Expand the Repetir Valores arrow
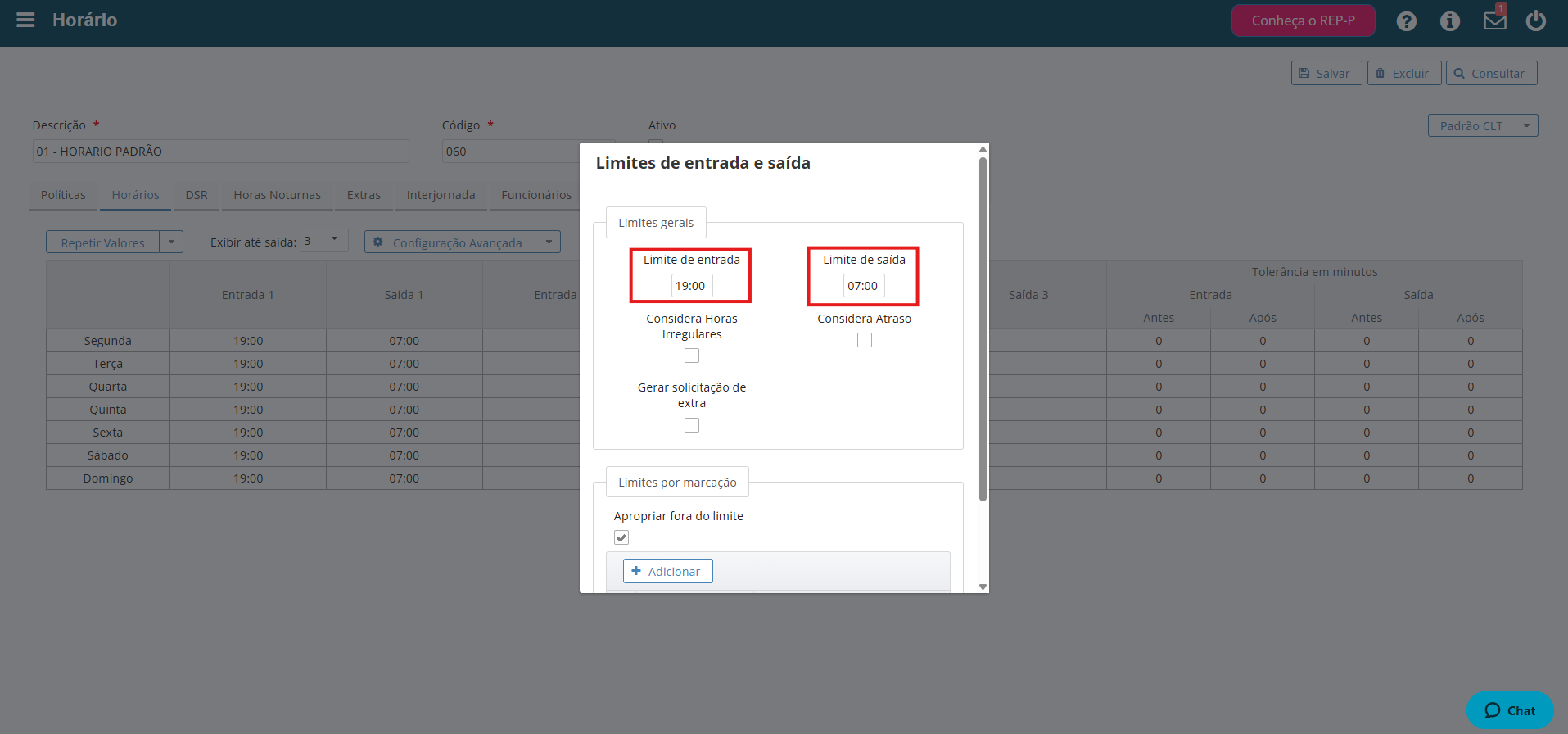This screenshot has height=734, width=1568. click(x=171, y=242)
